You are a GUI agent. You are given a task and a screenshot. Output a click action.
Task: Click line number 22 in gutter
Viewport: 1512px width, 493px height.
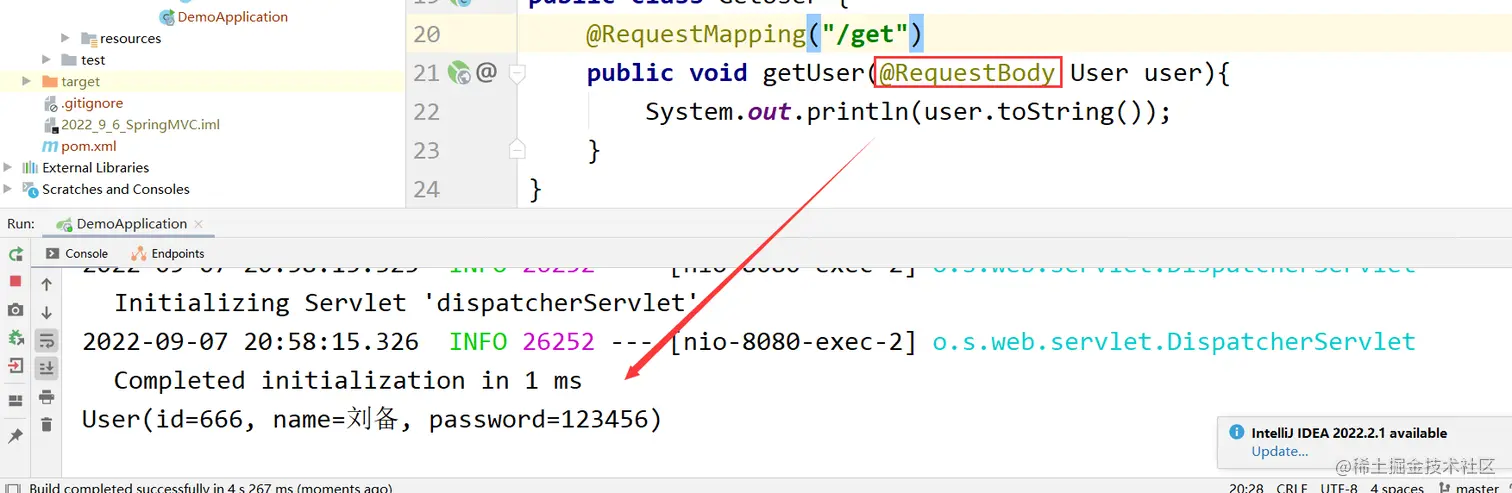[427, 111]
